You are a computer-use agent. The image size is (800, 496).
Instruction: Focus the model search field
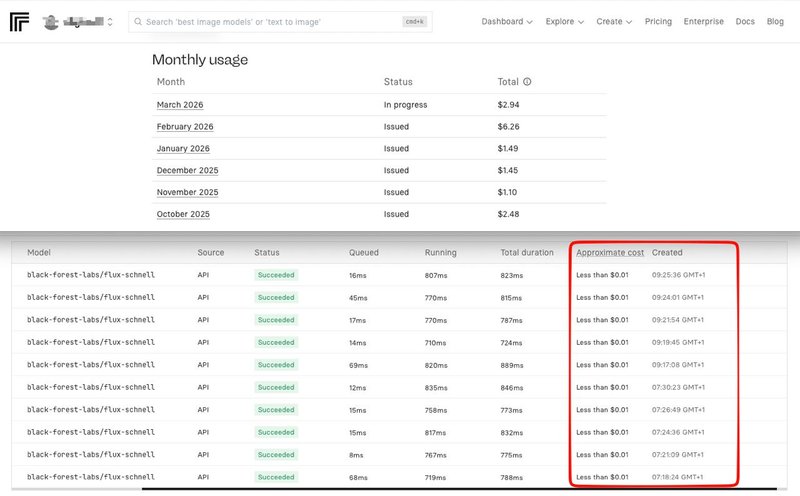[280, 22]
